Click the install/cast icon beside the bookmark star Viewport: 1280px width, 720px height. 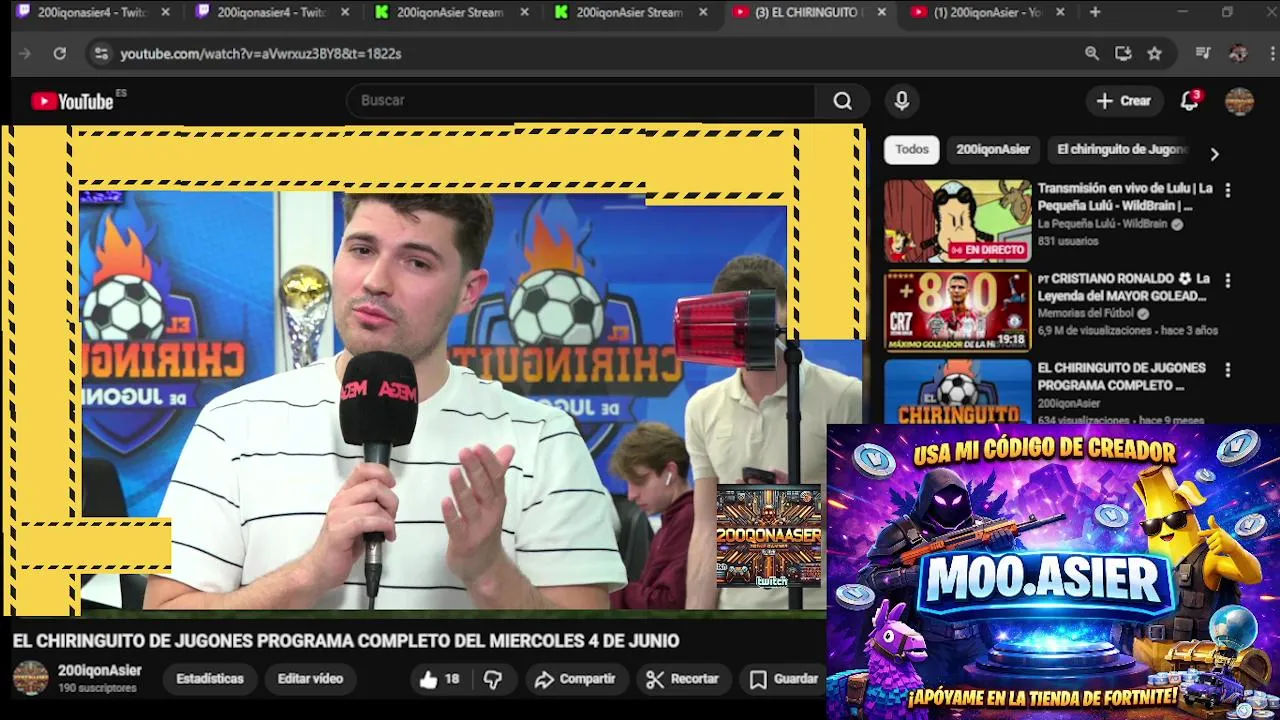point(1123,54)
